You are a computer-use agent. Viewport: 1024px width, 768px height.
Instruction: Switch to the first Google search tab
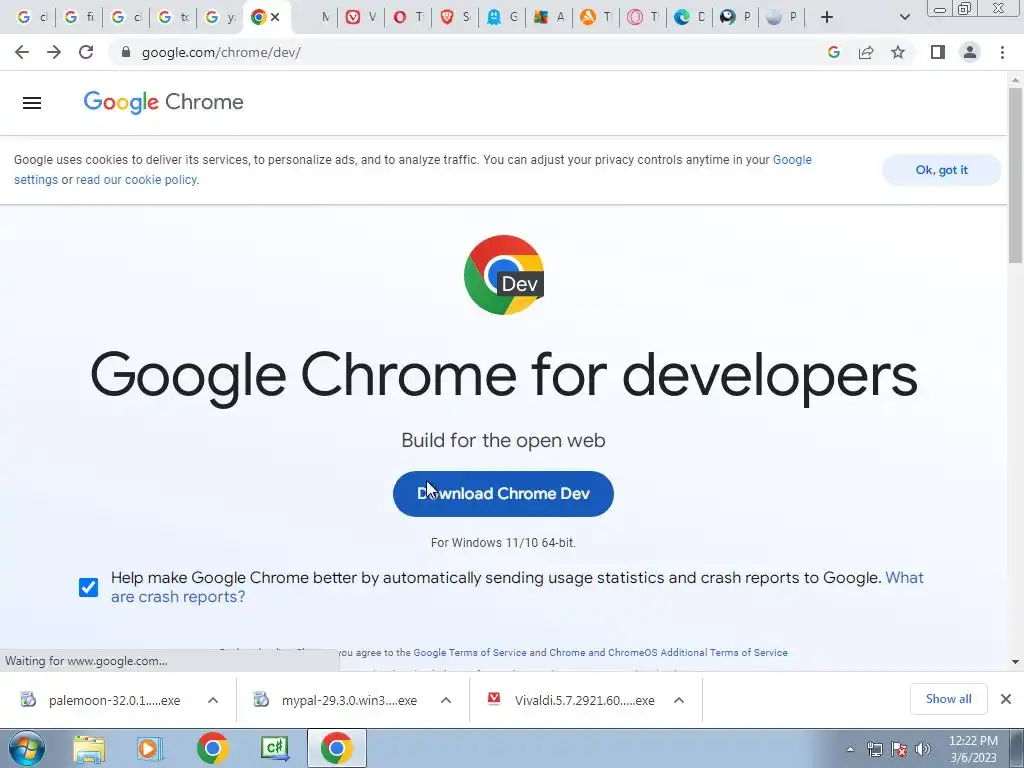31,18
